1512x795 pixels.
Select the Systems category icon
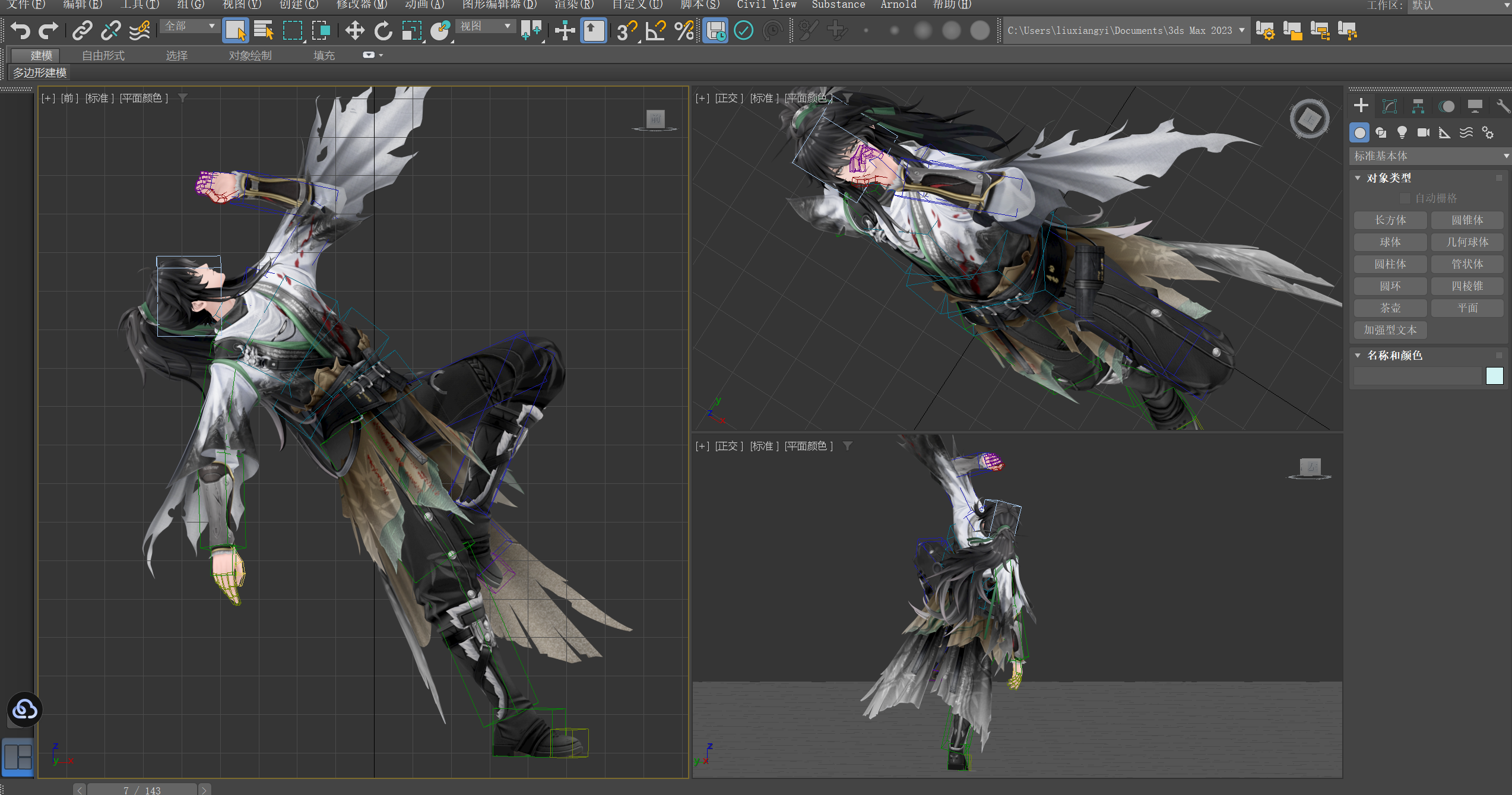point(1488,132)
